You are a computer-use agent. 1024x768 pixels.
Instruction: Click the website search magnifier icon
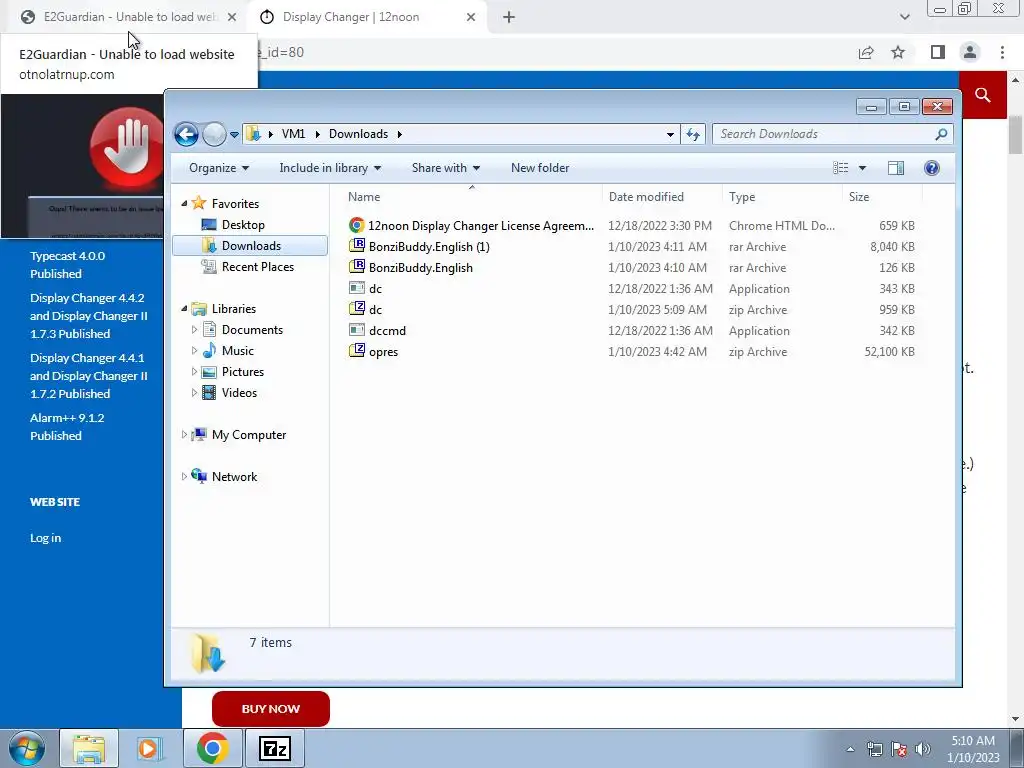point(983,95)
